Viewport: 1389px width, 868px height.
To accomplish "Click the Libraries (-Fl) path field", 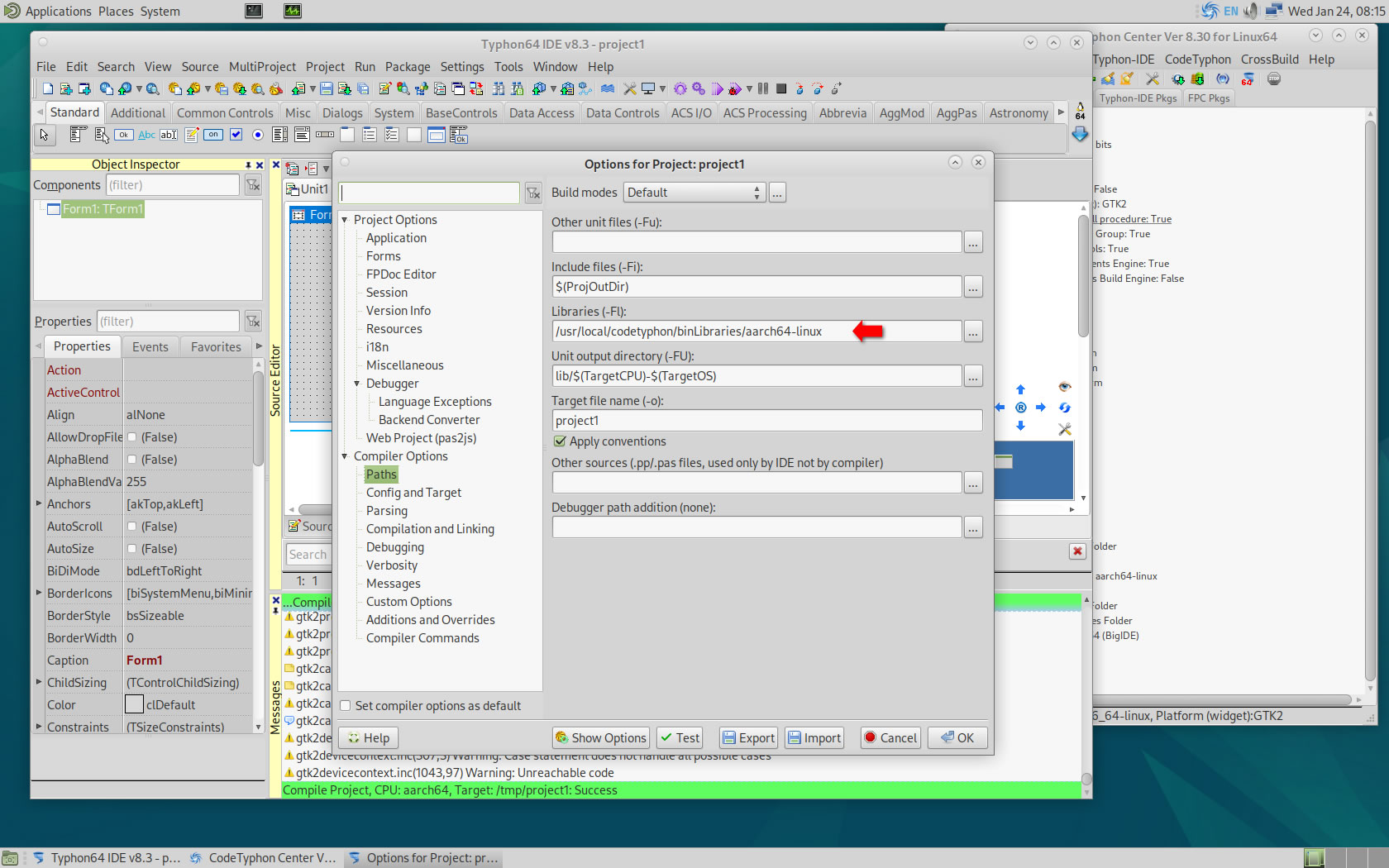I will click(757, 331).
